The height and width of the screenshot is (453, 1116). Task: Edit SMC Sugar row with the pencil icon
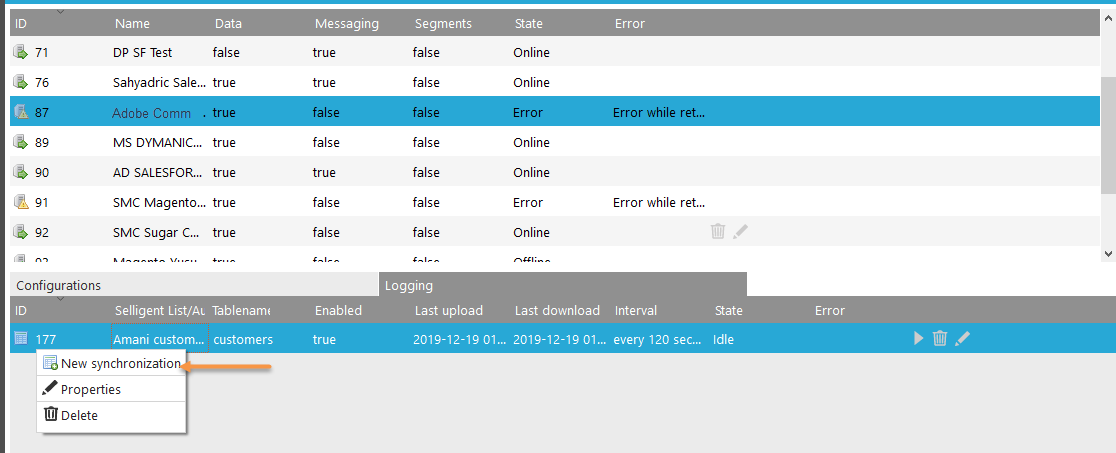[x=740, y=231]
